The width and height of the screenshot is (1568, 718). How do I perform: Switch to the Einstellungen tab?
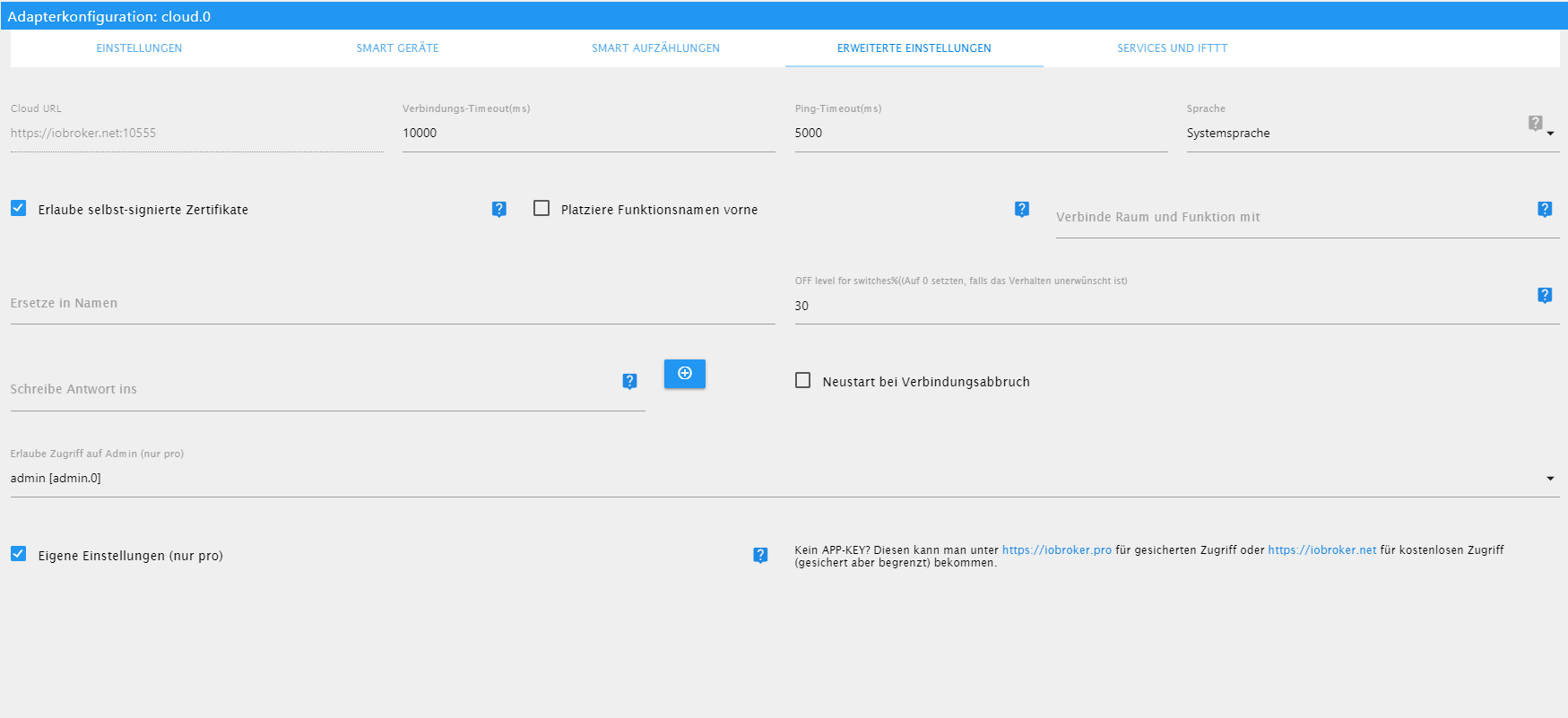coord(139,48)
